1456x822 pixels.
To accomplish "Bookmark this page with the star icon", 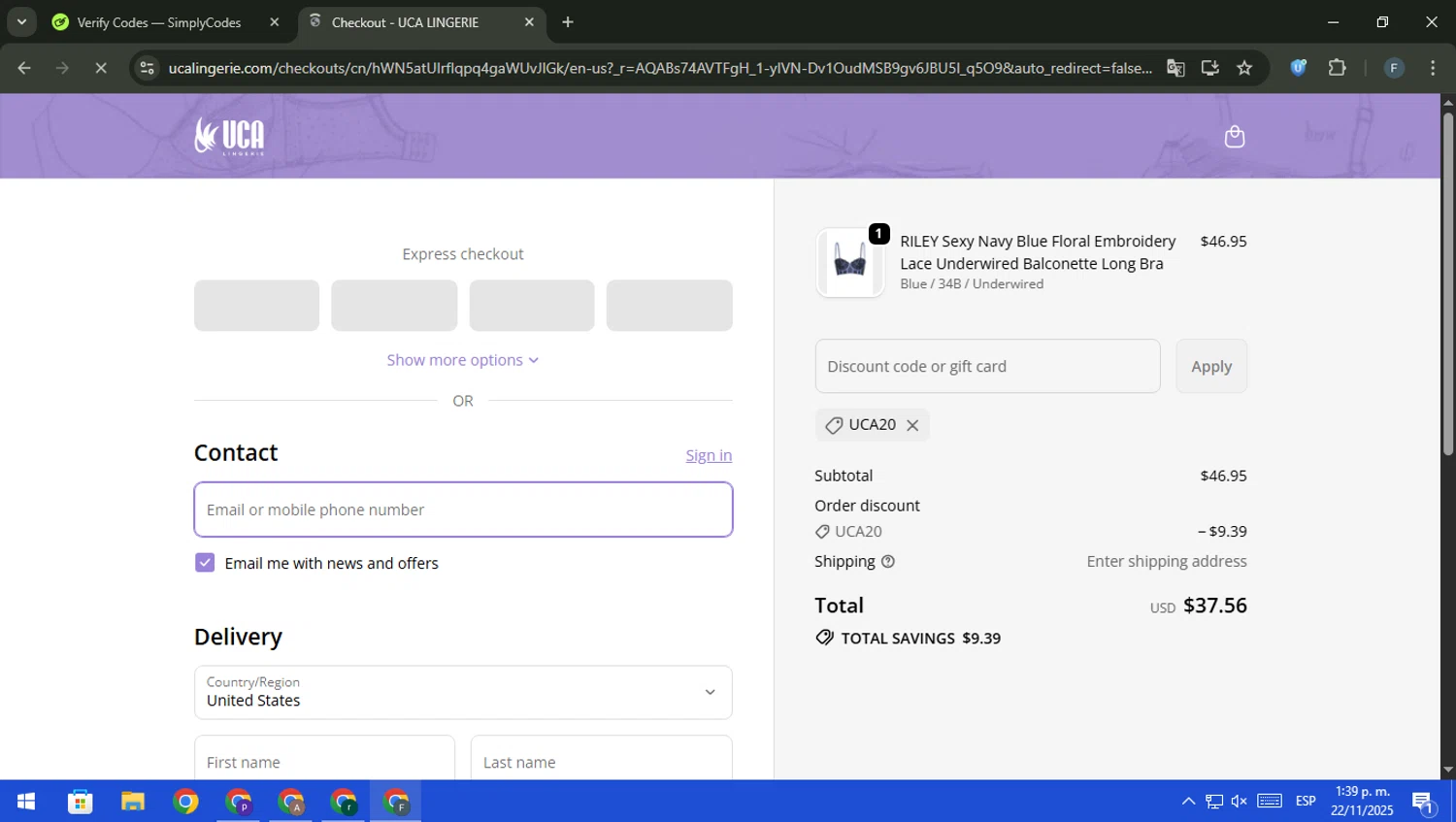I will coord(1244,68).
